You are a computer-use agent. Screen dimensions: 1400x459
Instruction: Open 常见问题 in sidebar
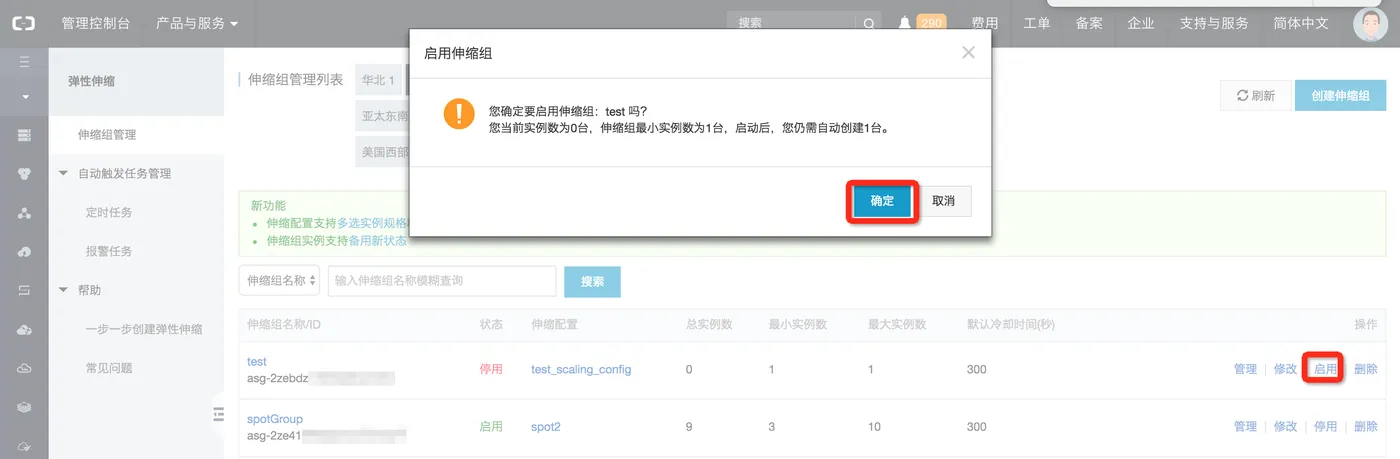point(109,368)
